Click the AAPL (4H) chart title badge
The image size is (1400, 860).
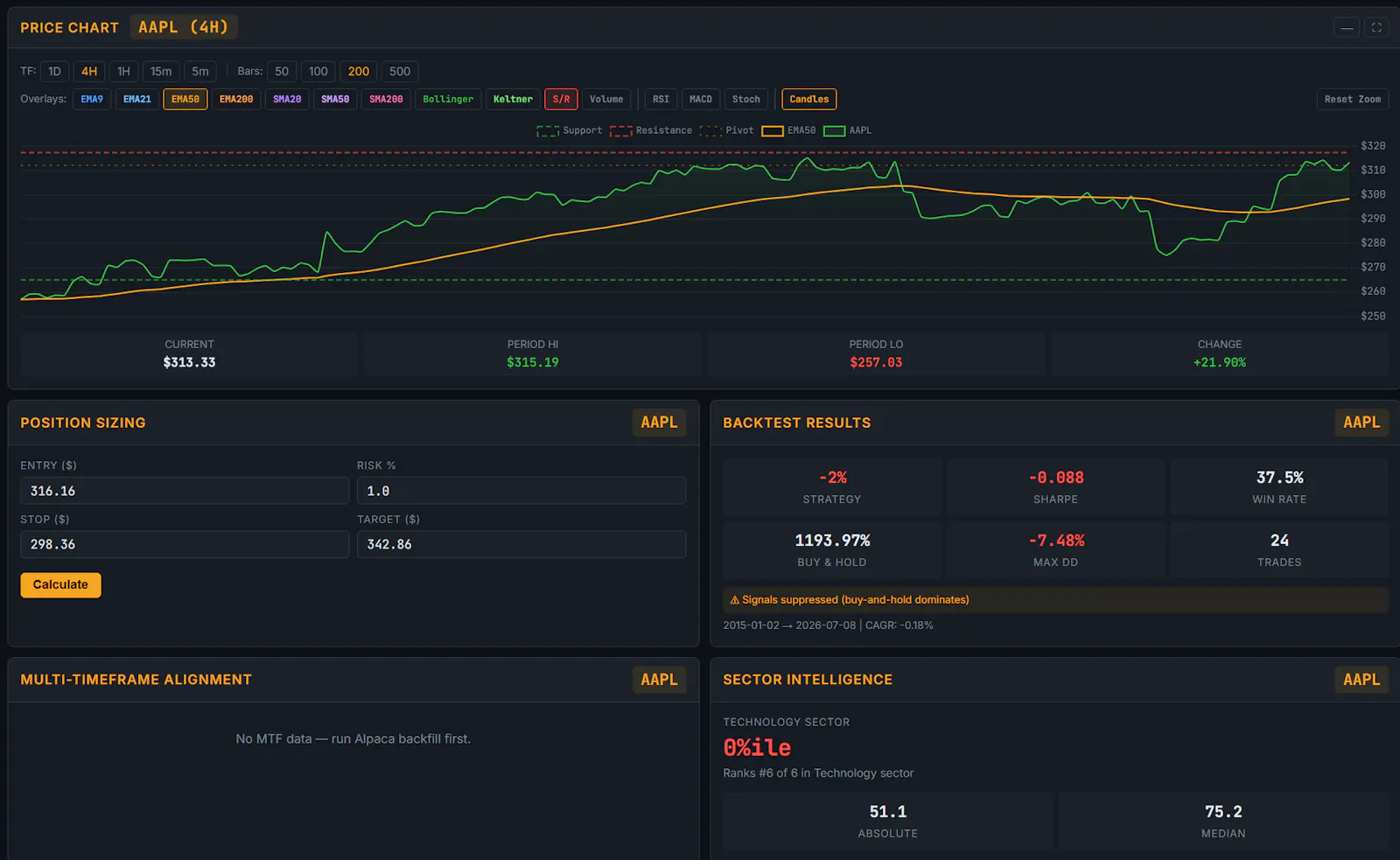184,27
